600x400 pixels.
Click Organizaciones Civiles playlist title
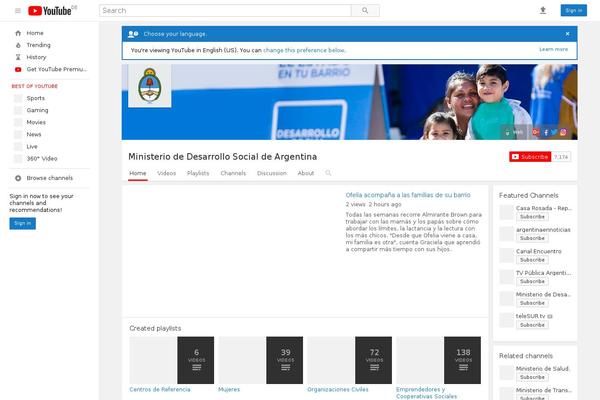(x=338, y=389)
